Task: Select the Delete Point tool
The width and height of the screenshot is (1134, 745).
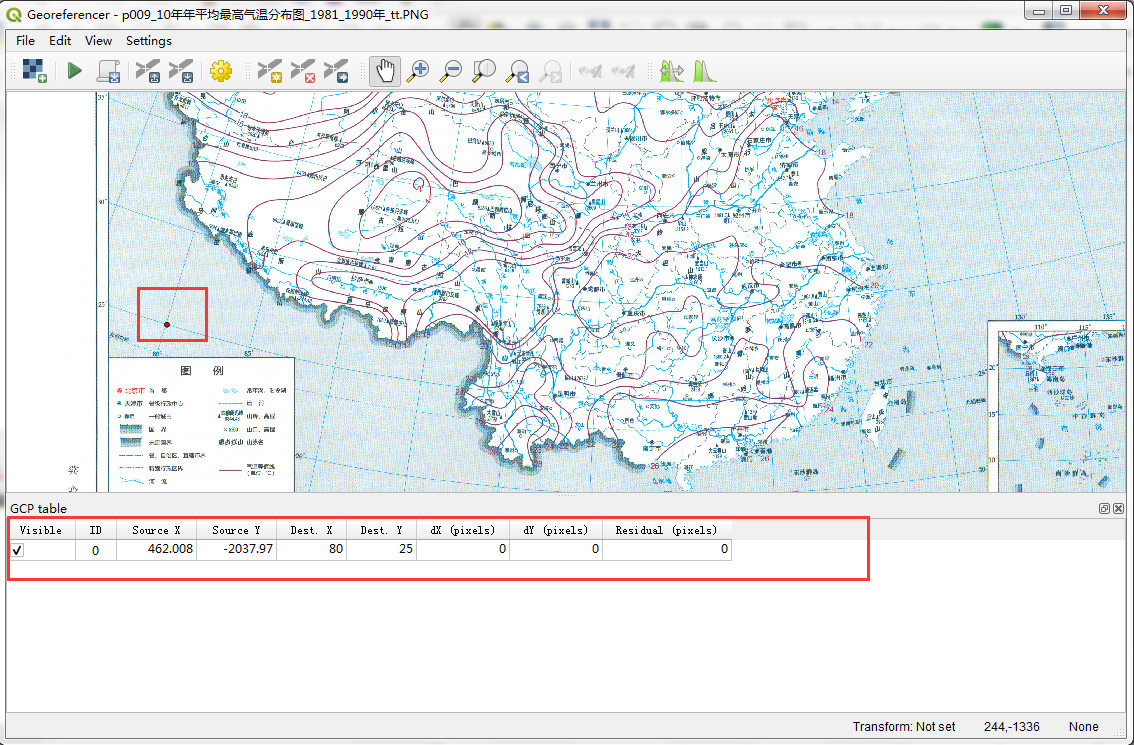Action: 302,71
